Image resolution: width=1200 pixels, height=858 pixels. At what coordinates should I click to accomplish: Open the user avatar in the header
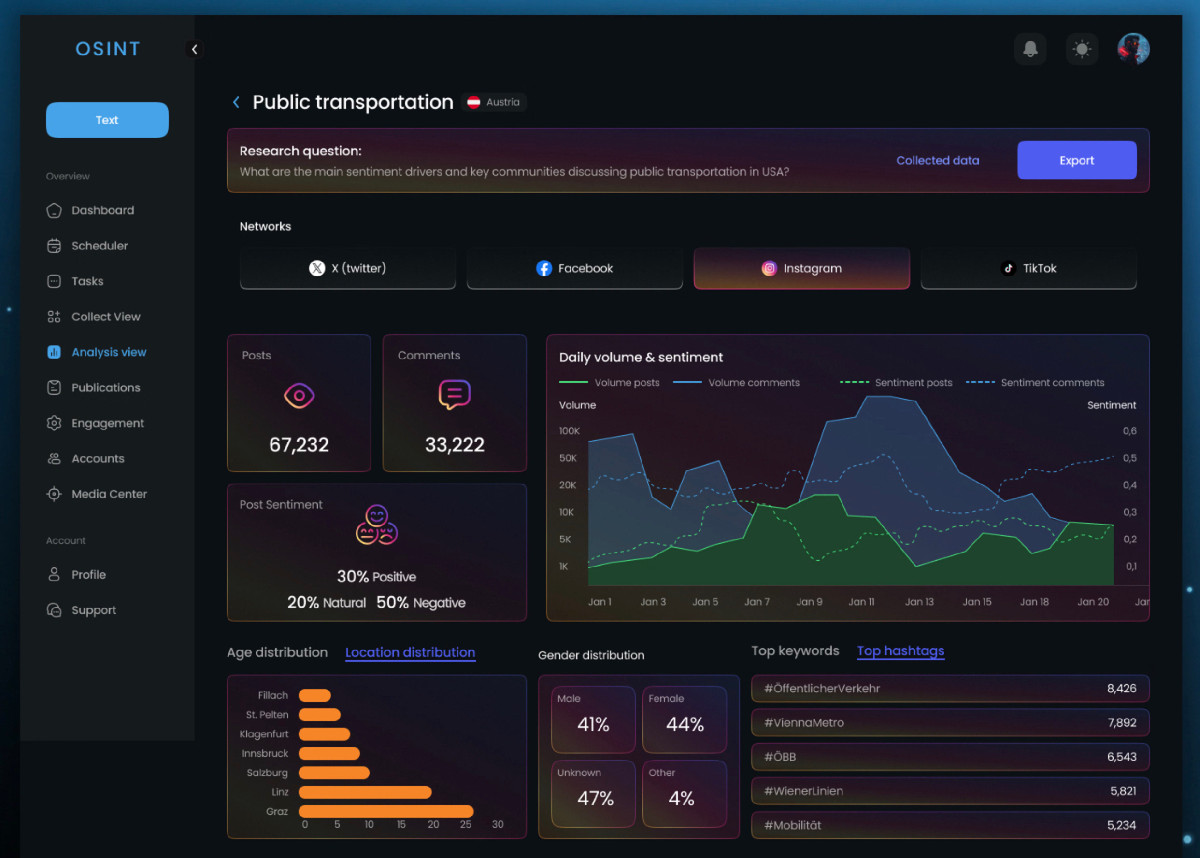click(1134, 48)
